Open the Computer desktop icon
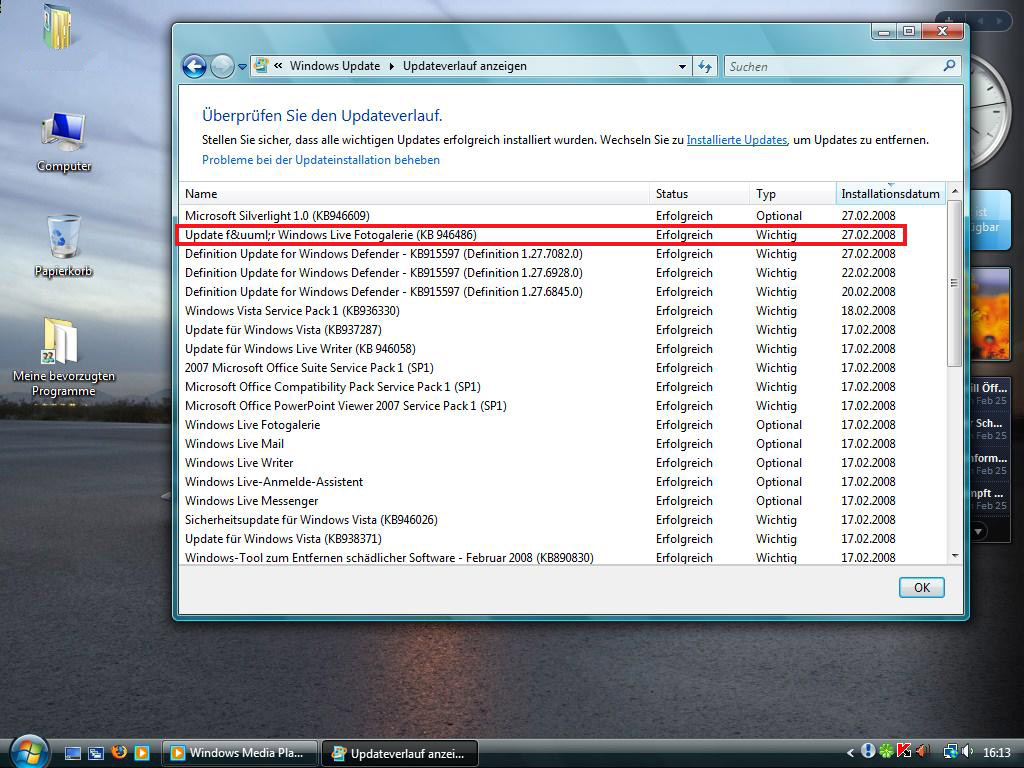Viewport: 1024px width, 768px height. 64,141
